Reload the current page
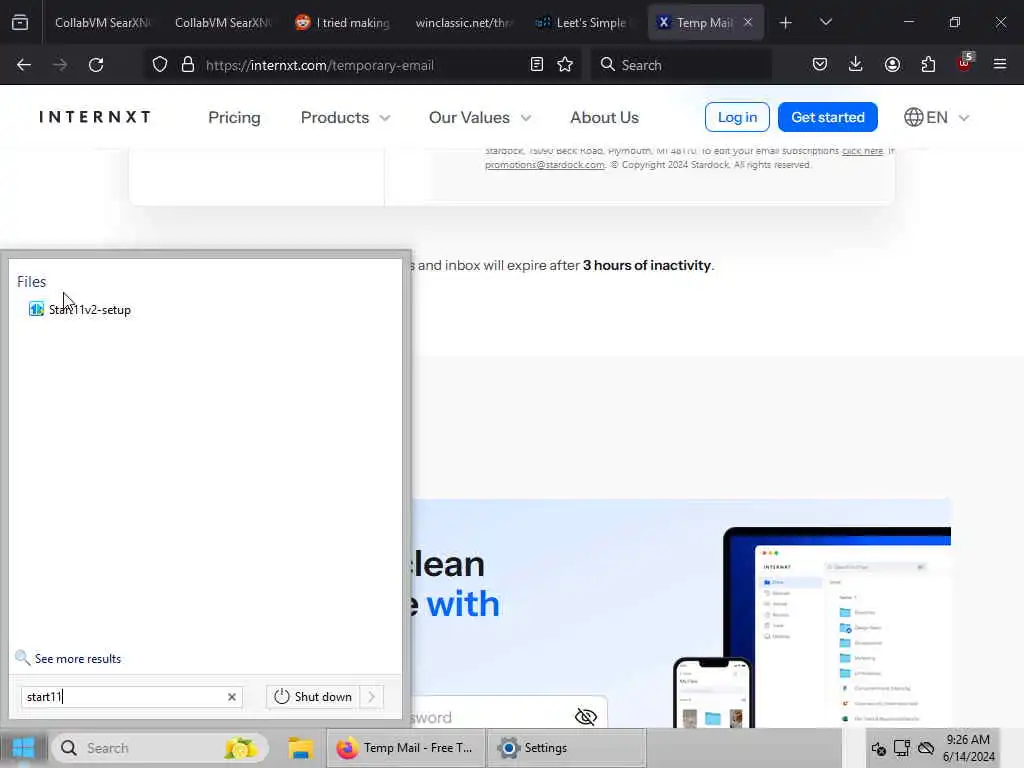The width and height of the screenshot is (1024, 768). tap(96, 65)
